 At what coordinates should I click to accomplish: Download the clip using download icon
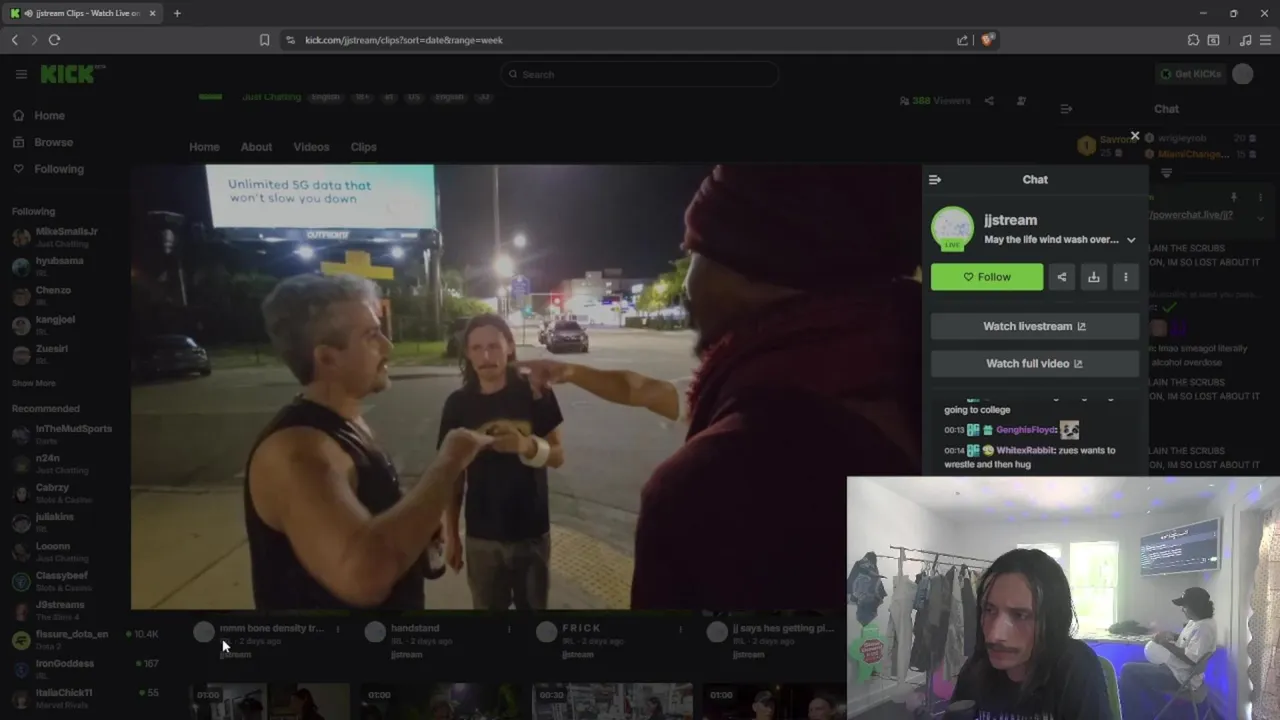click(1094, 277)
